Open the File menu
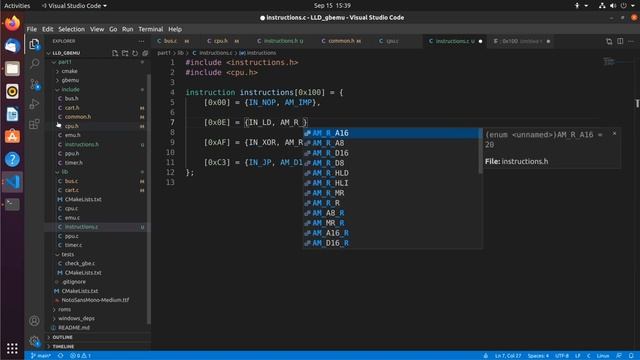This screenshot has height=360, width=640. pos(32,29)
